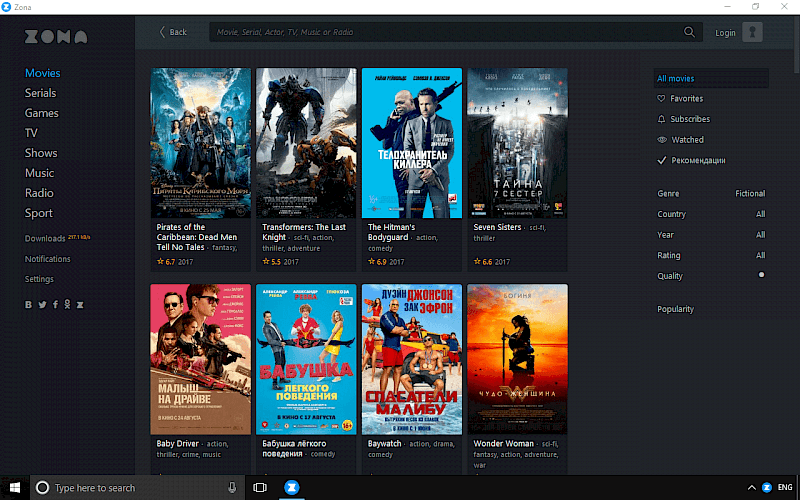Open Downloads in the sidebar
Viewport: 800px width, 500px height.
[45, 238]
